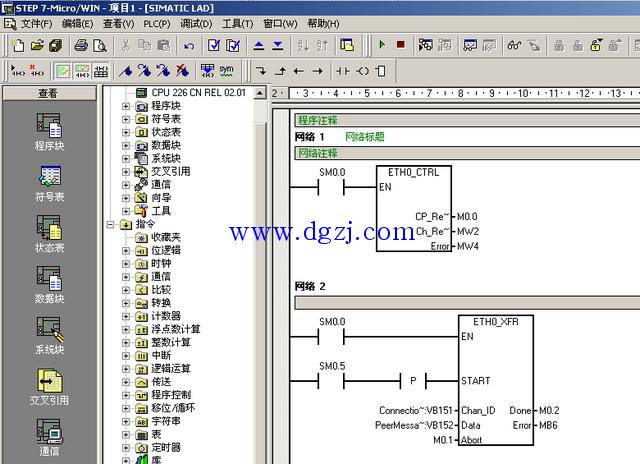Upload program from PLC with up arrow
The image size is (640, 464).
[x=259, y=45]
